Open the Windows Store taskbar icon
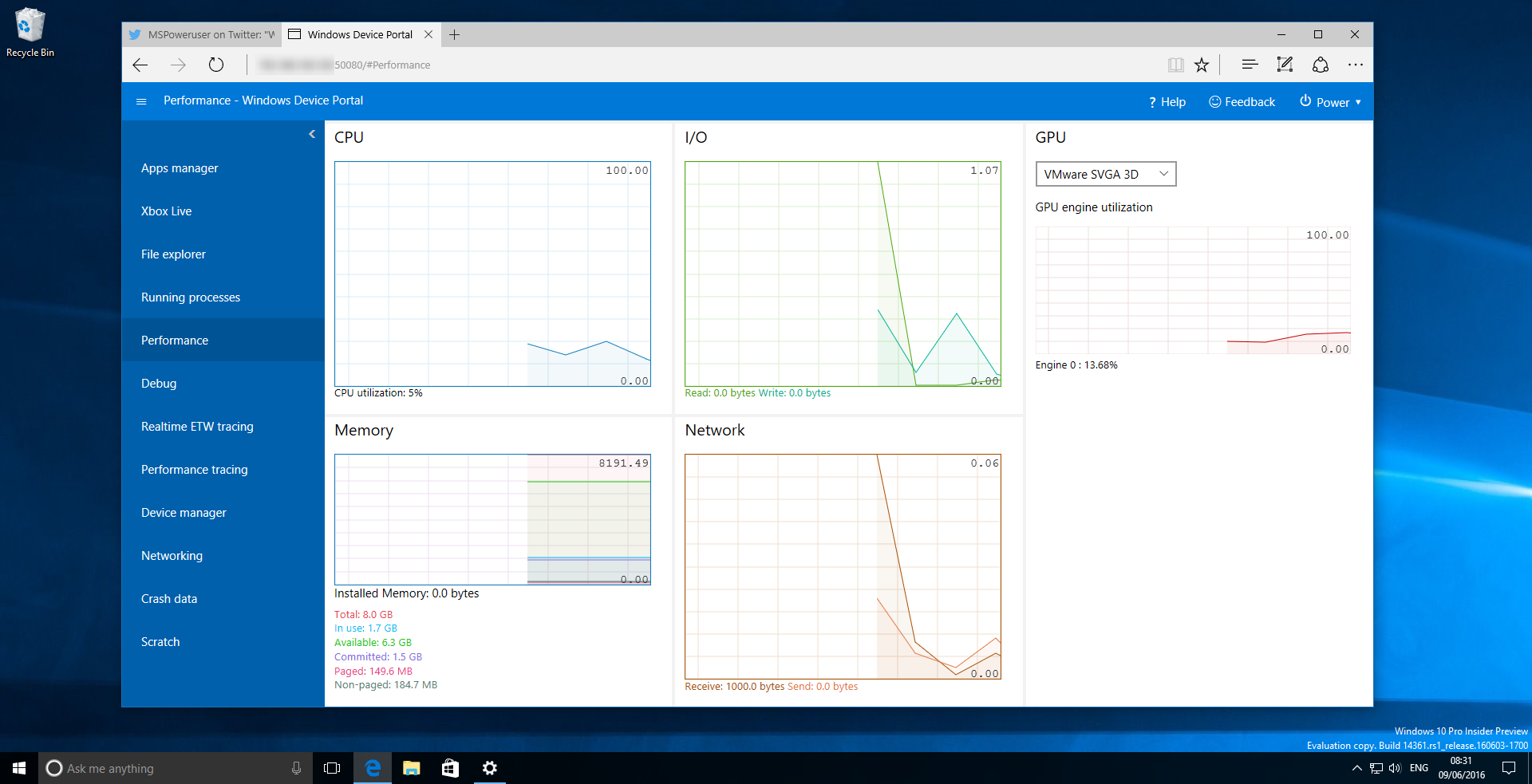 coord(450,768)
